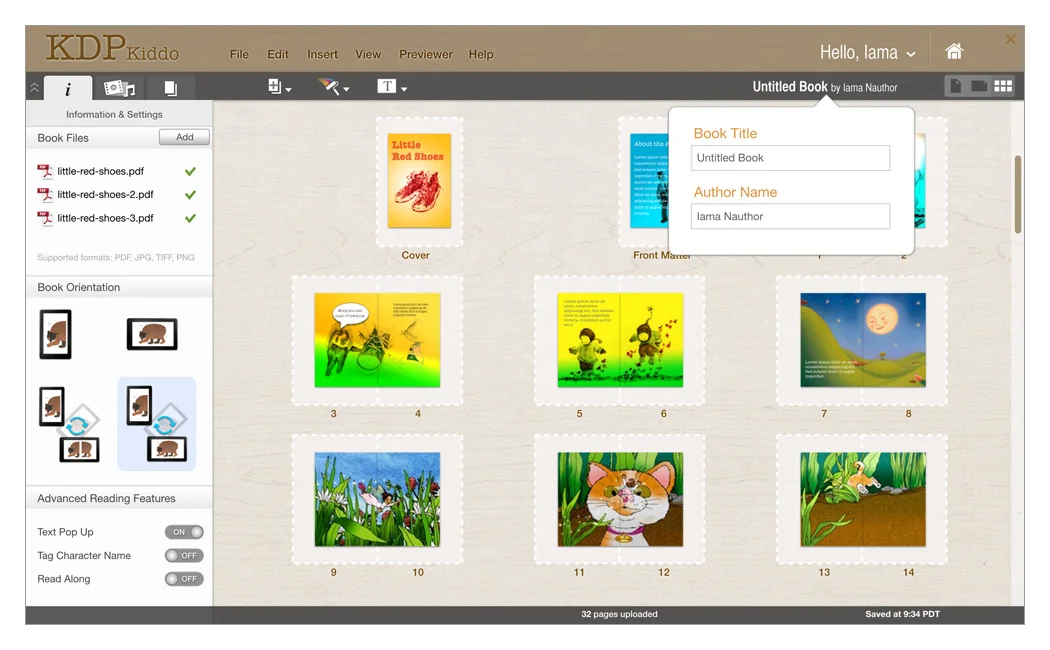1050x650 pixels.
Task: Open the pages panel tab icon
Action: 170,88
